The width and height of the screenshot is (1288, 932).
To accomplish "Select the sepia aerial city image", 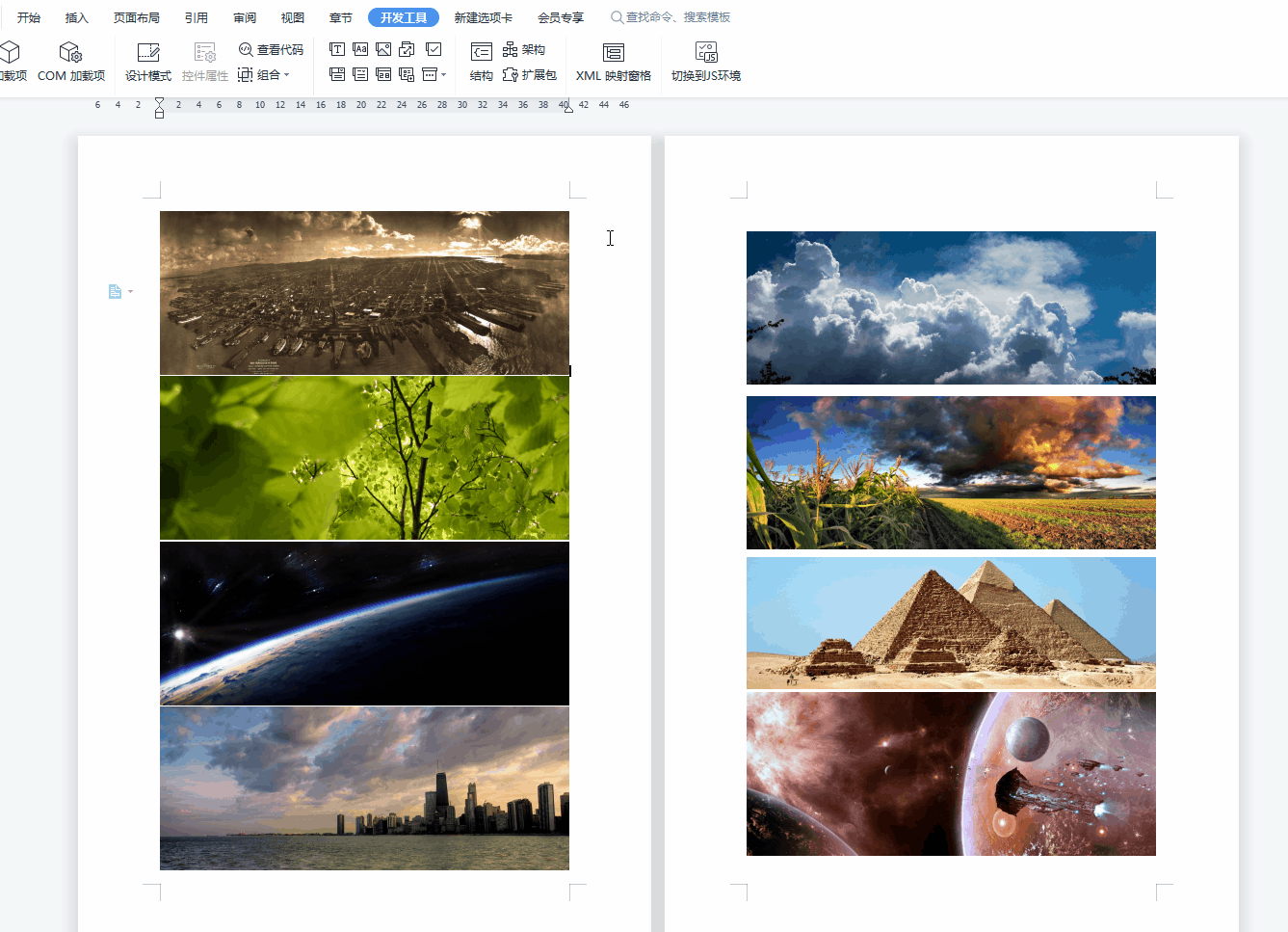I will 364,293.
